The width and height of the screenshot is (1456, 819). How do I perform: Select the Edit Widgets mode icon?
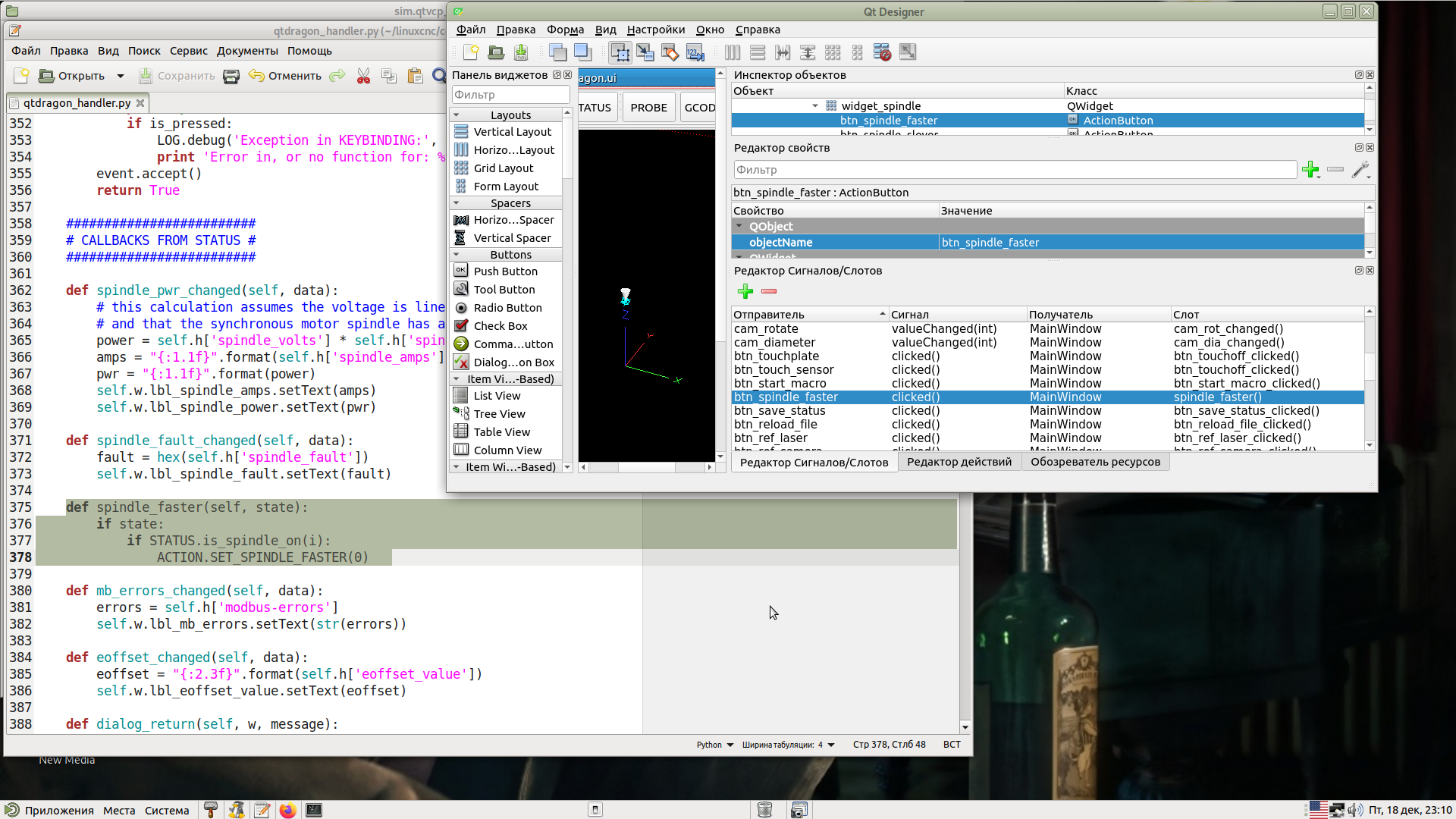[620, 52]
